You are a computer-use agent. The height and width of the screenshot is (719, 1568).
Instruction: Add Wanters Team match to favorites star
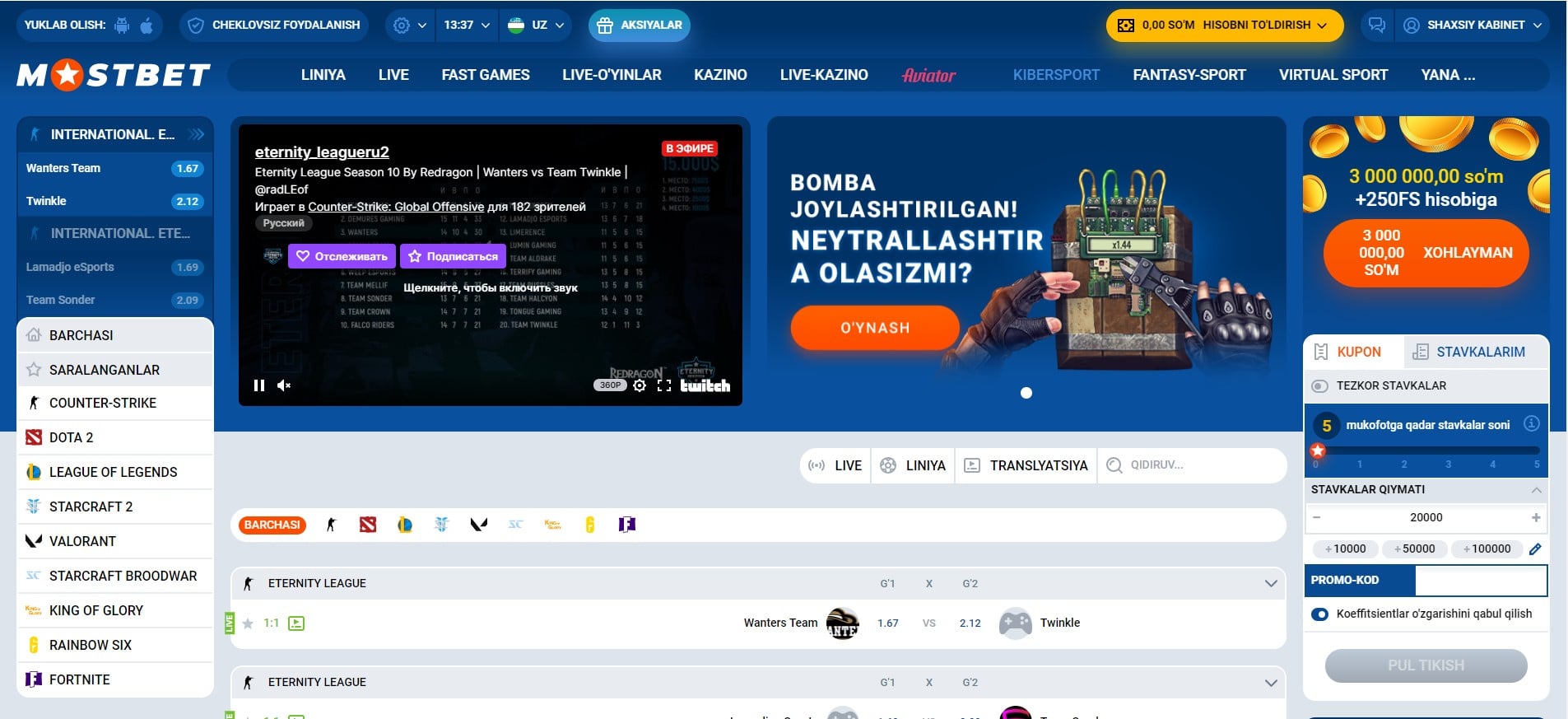[x=248, y=623]
